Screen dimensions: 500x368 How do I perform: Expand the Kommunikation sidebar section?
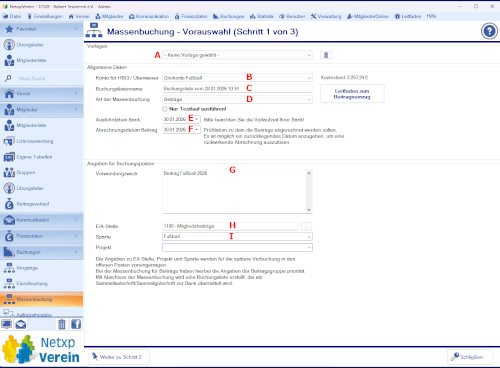76,220
